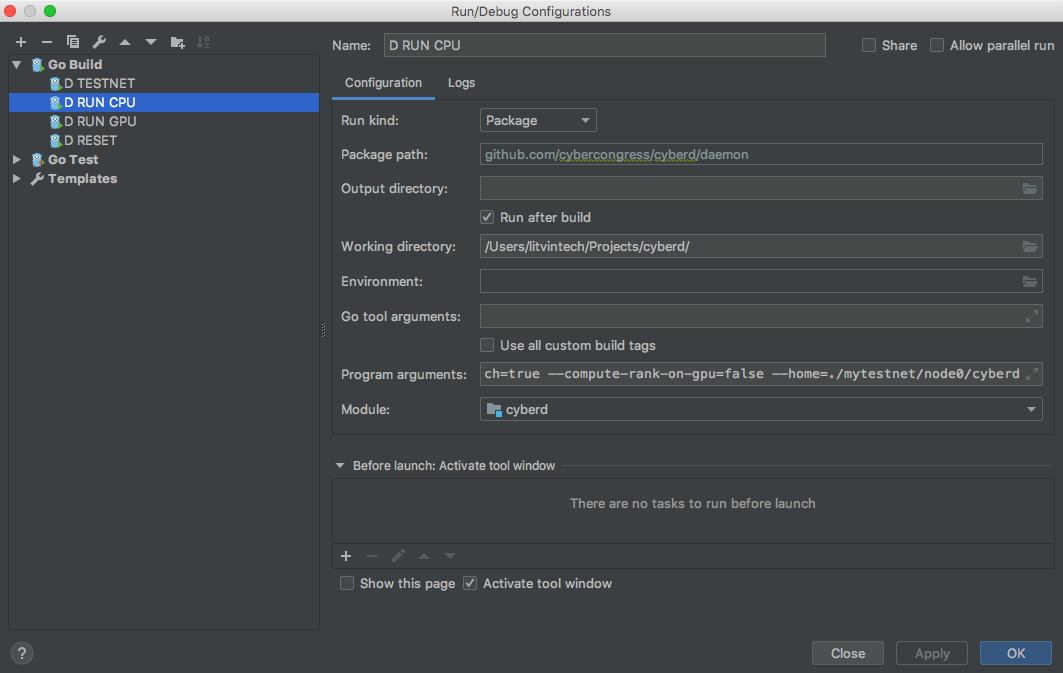Click into the Package path field
This screenshot has height=673, width=1063.
click(760, 154)
